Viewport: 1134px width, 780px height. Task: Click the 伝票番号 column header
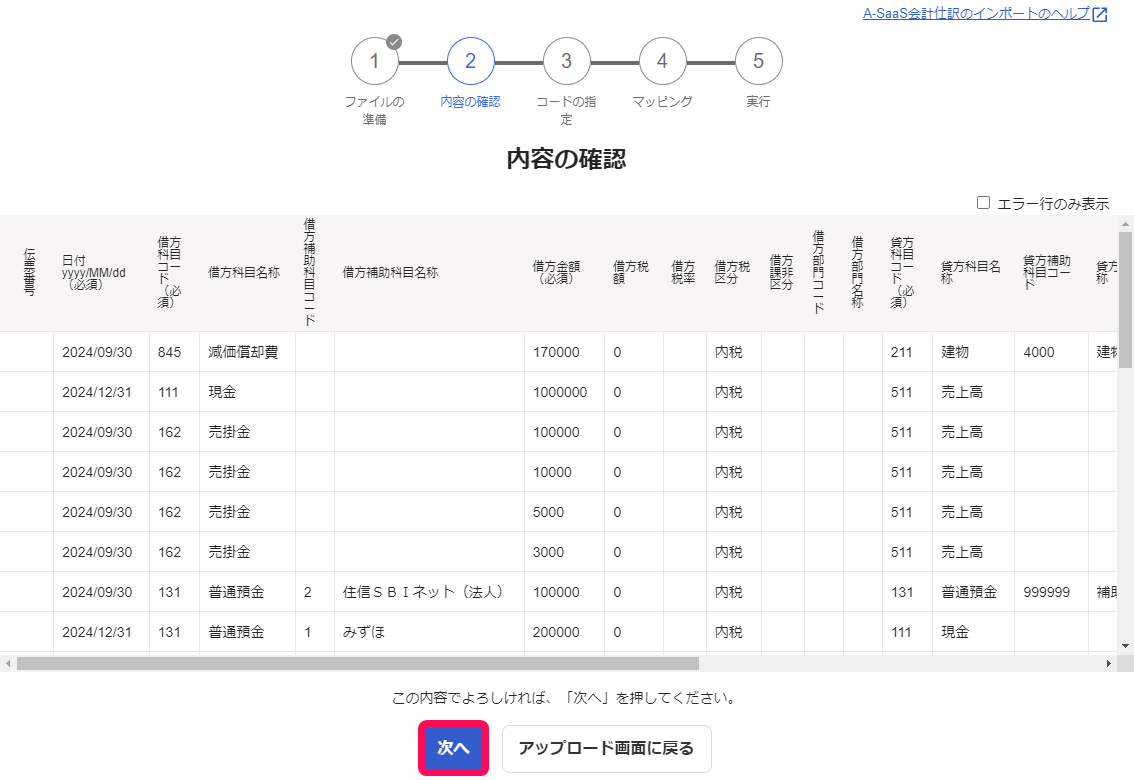pos(29,273)
